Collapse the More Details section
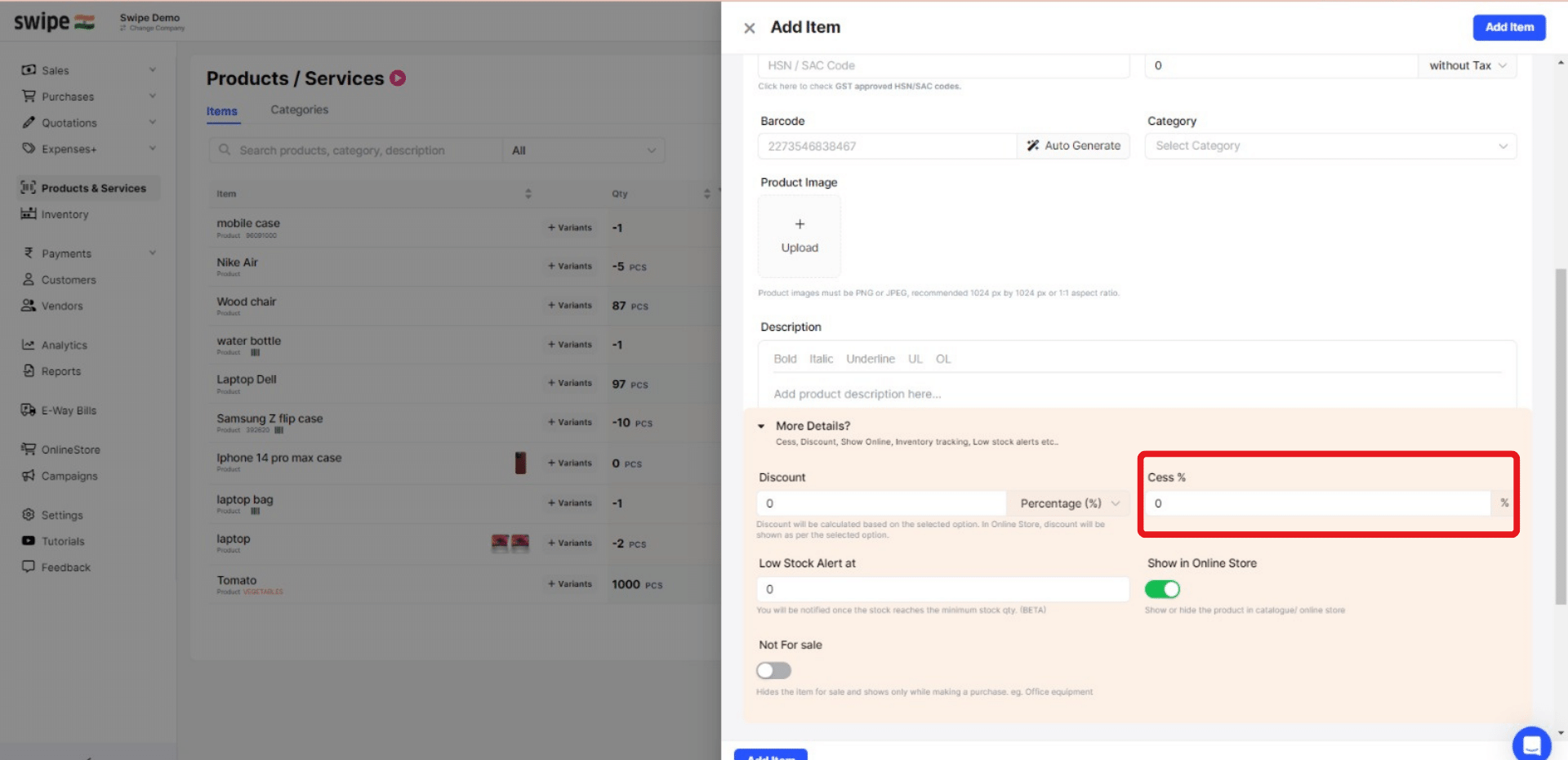This screenshot has height=760, width=1568. tap(761, 426)
